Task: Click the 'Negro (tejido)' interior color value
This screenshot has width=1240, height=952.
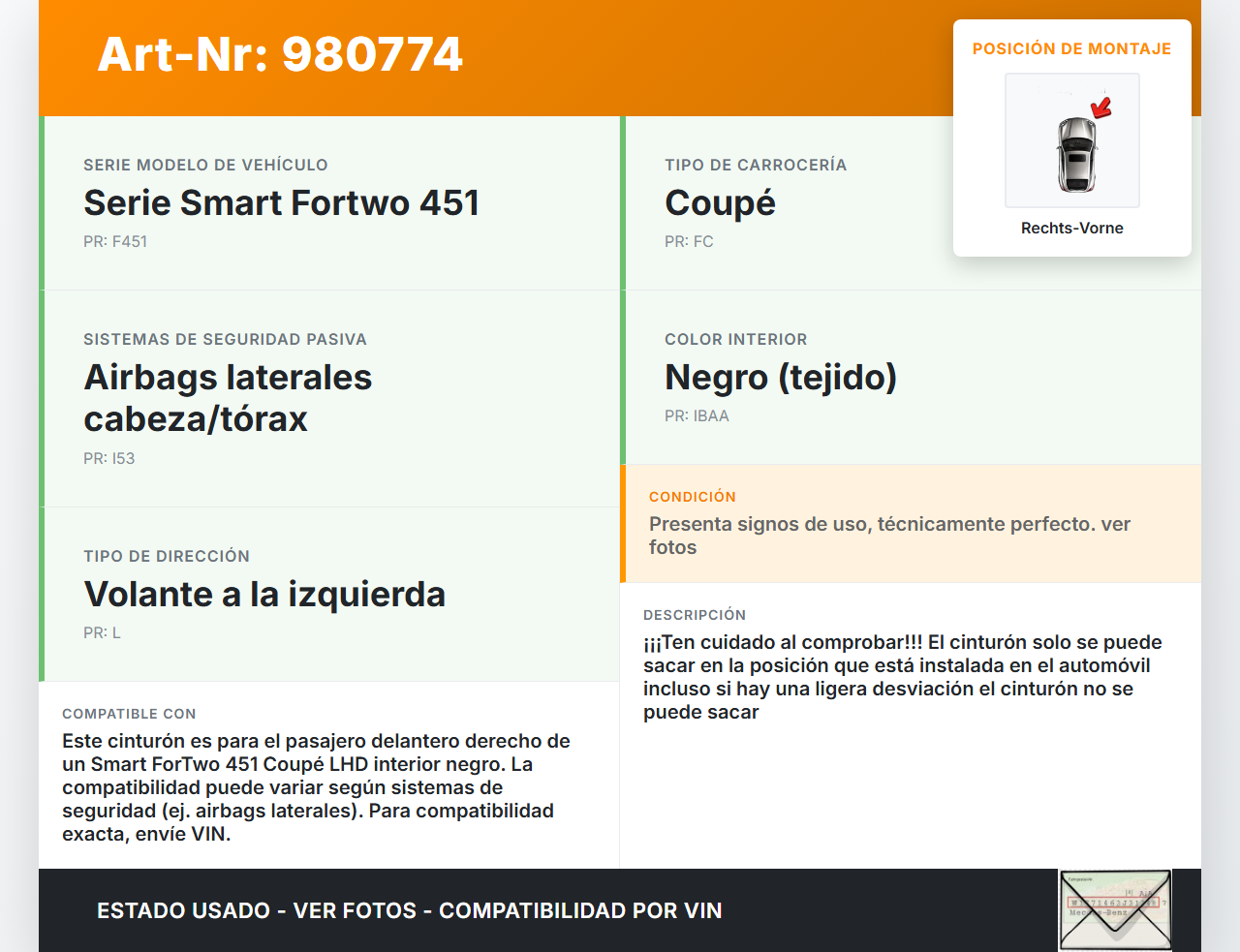Action: coord(781,377)
